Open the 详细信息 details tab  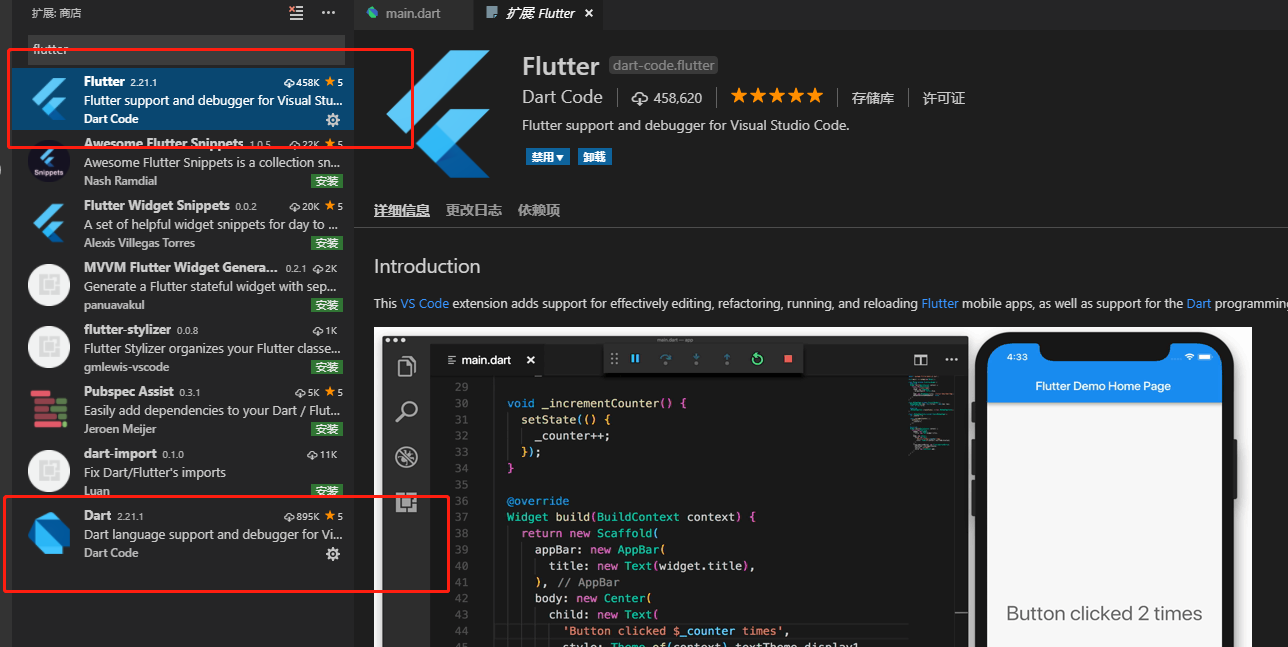(x=402, y=210)
